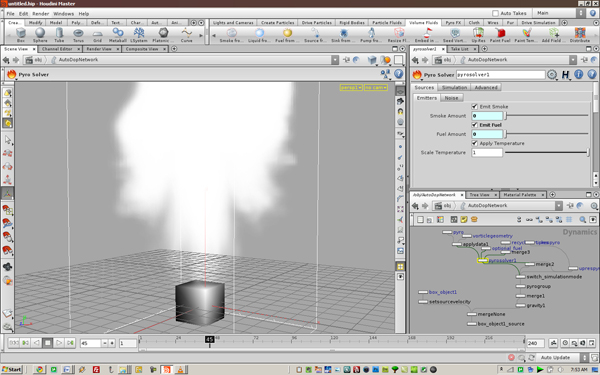Select the Fuel from Object tool
Screen dimensions: 600x375
(x=287, y=35)
